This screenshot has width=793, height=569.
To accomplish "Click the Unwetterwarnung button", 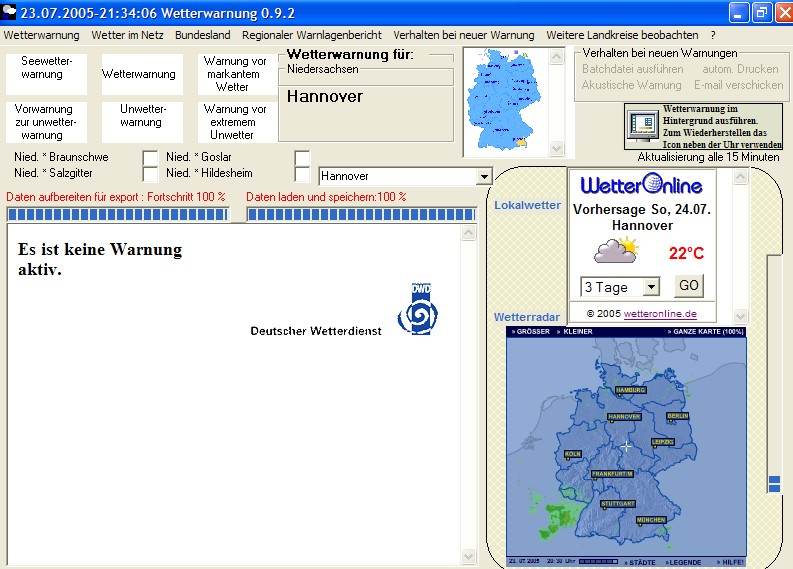I will coord(141,116).
